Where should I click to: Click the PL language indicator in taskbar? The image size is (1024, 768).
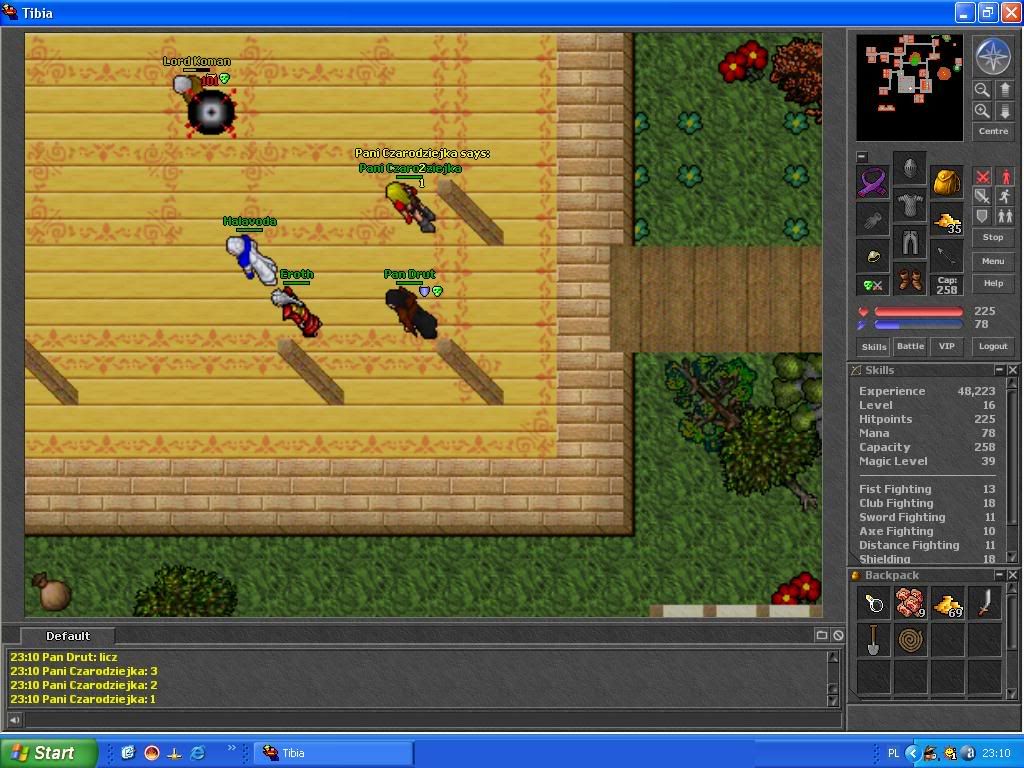click(893, 754)
